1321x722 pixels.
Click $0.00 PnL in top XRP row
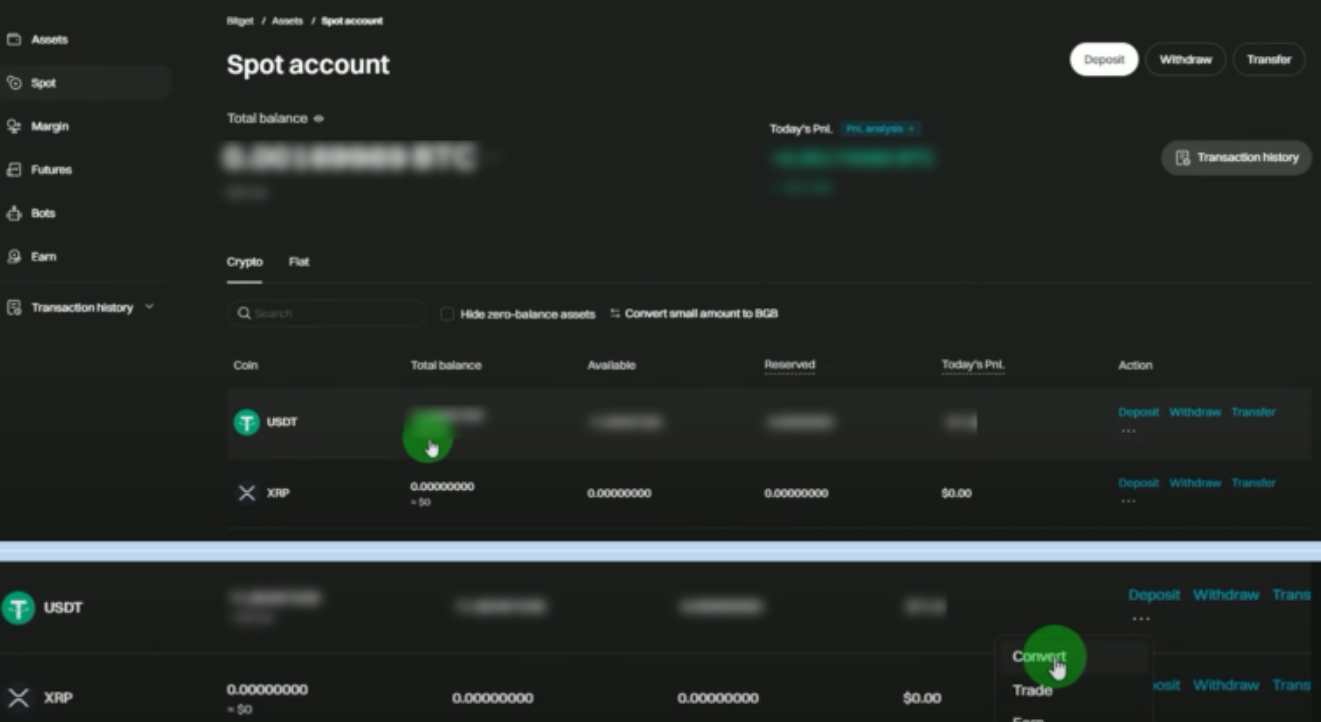click(x=956, y=493)
